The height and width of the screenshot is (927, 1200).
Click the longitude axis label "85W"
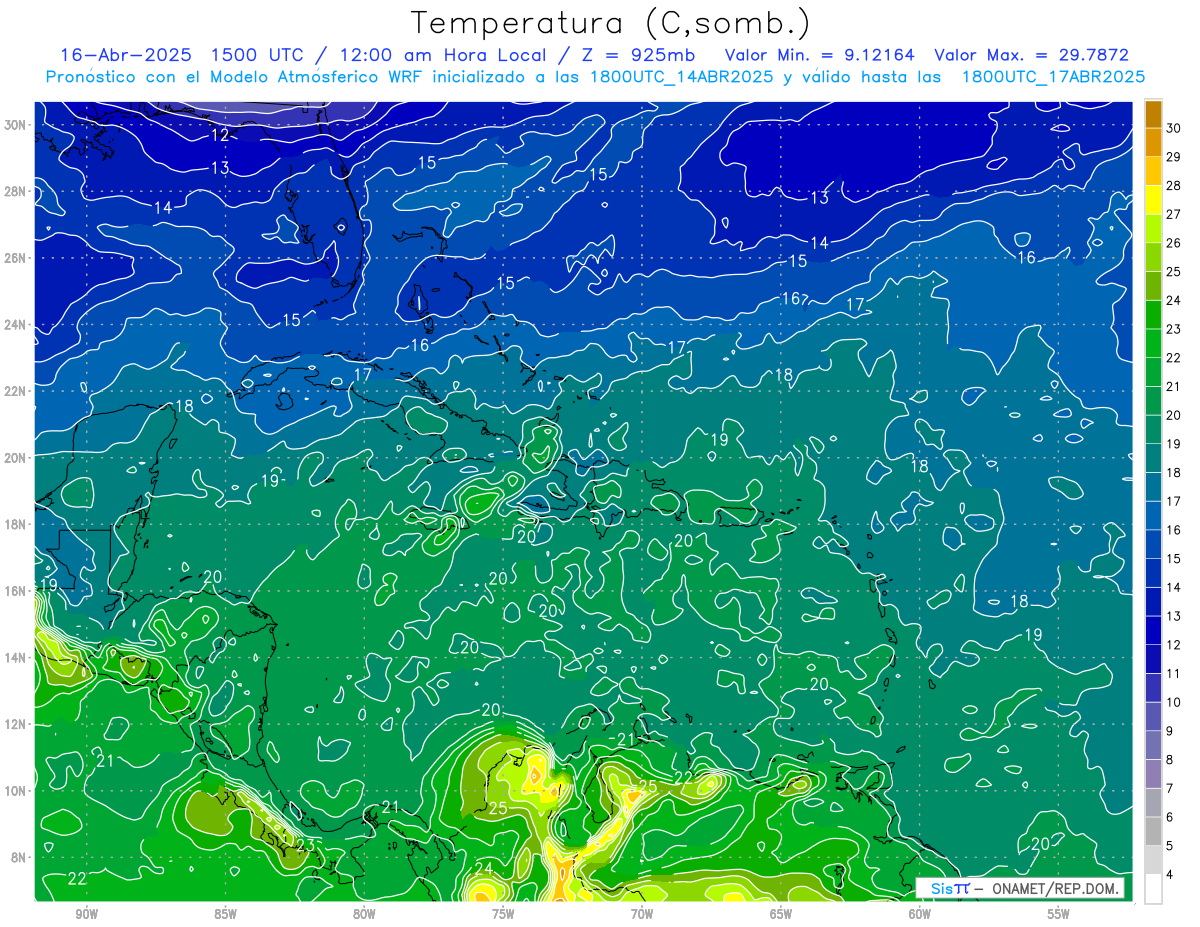pos(225,914)
